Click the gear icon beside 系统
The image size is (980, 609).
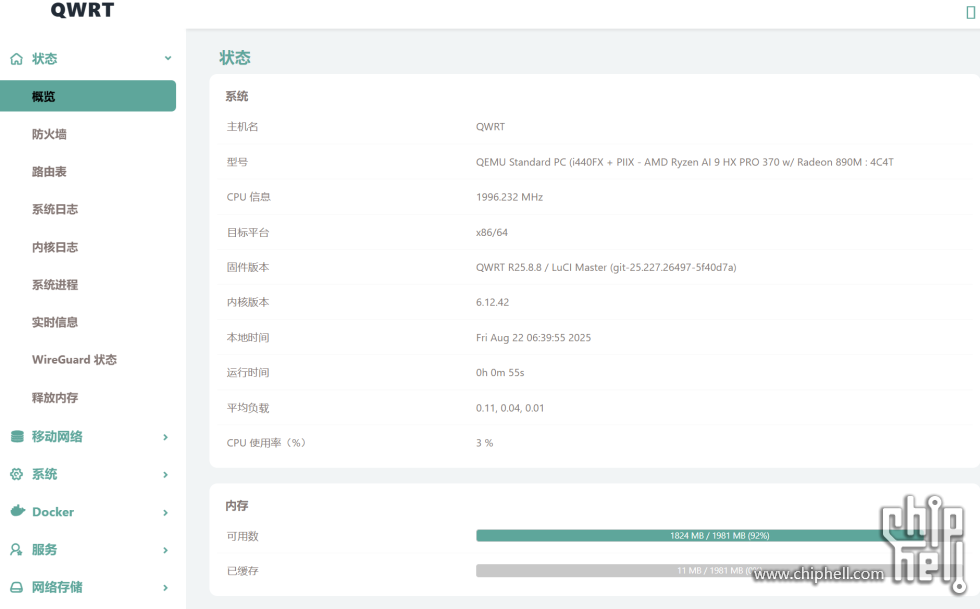[x=16, y=474]
